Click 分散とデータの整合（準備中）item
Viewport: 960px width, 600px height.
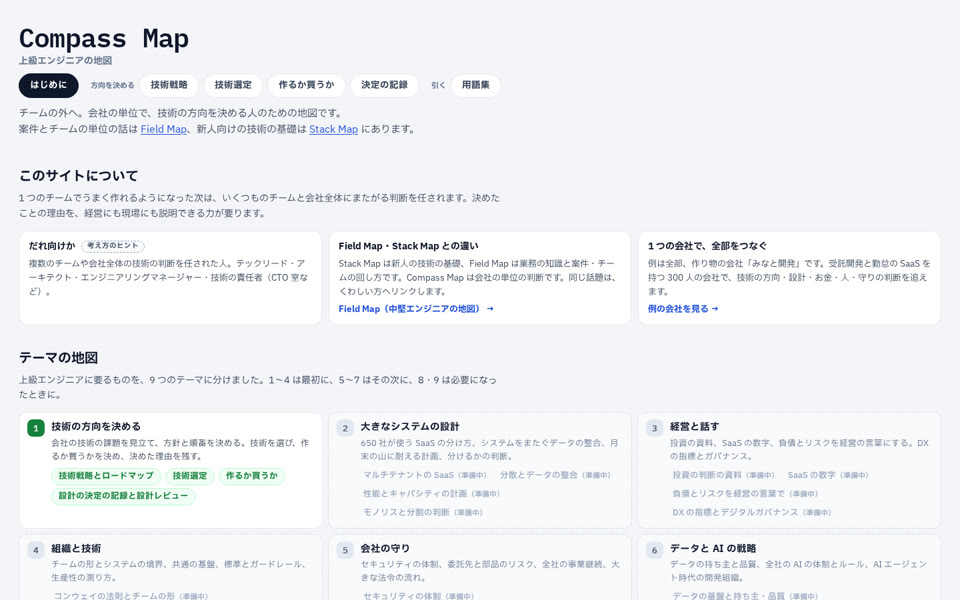[555, 475]
